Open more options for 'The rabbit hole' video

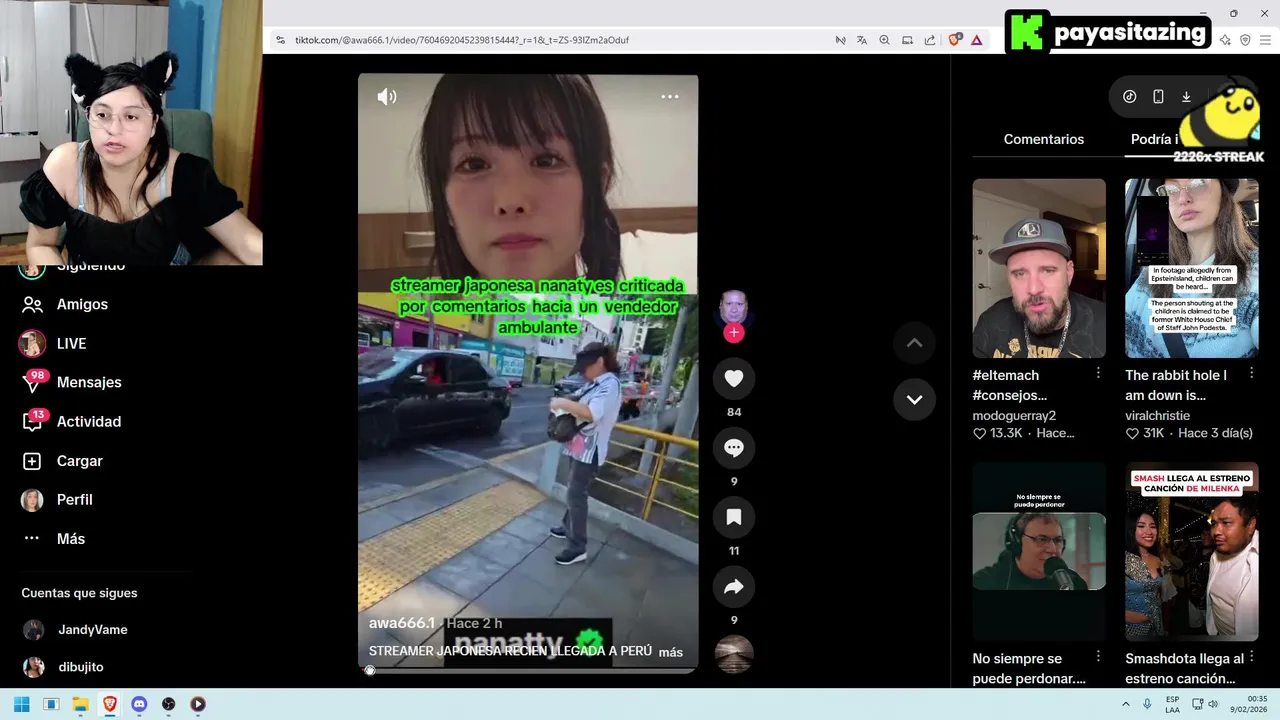1251,373
